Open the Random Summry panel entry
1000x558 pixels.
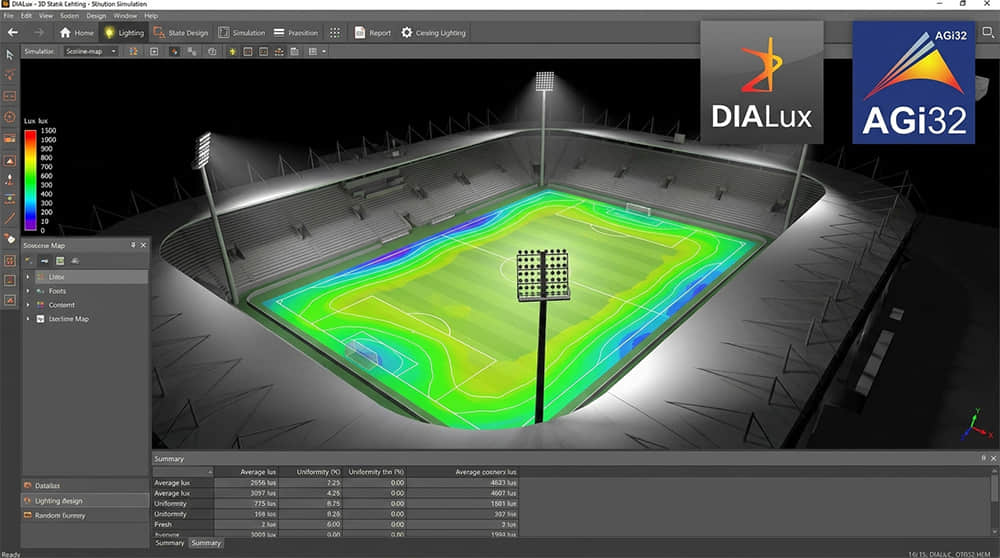[x=85, y=515]
